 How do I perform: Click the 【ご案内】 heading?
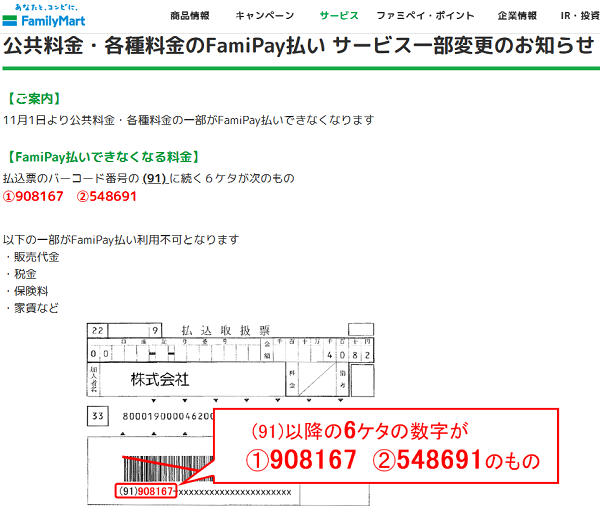(34, 99)
